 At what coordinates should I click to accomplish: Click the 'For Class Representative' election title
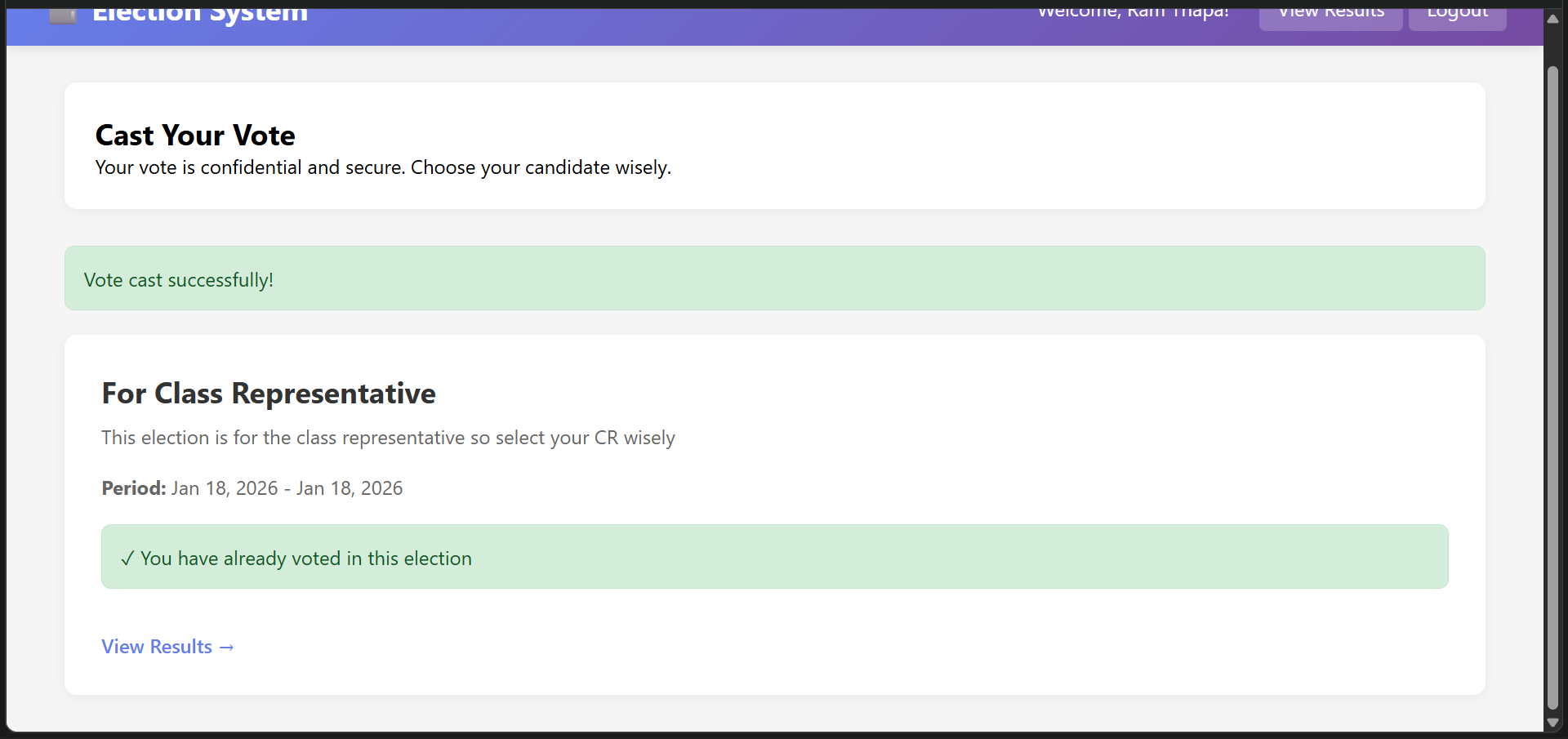tap(269, 394)
